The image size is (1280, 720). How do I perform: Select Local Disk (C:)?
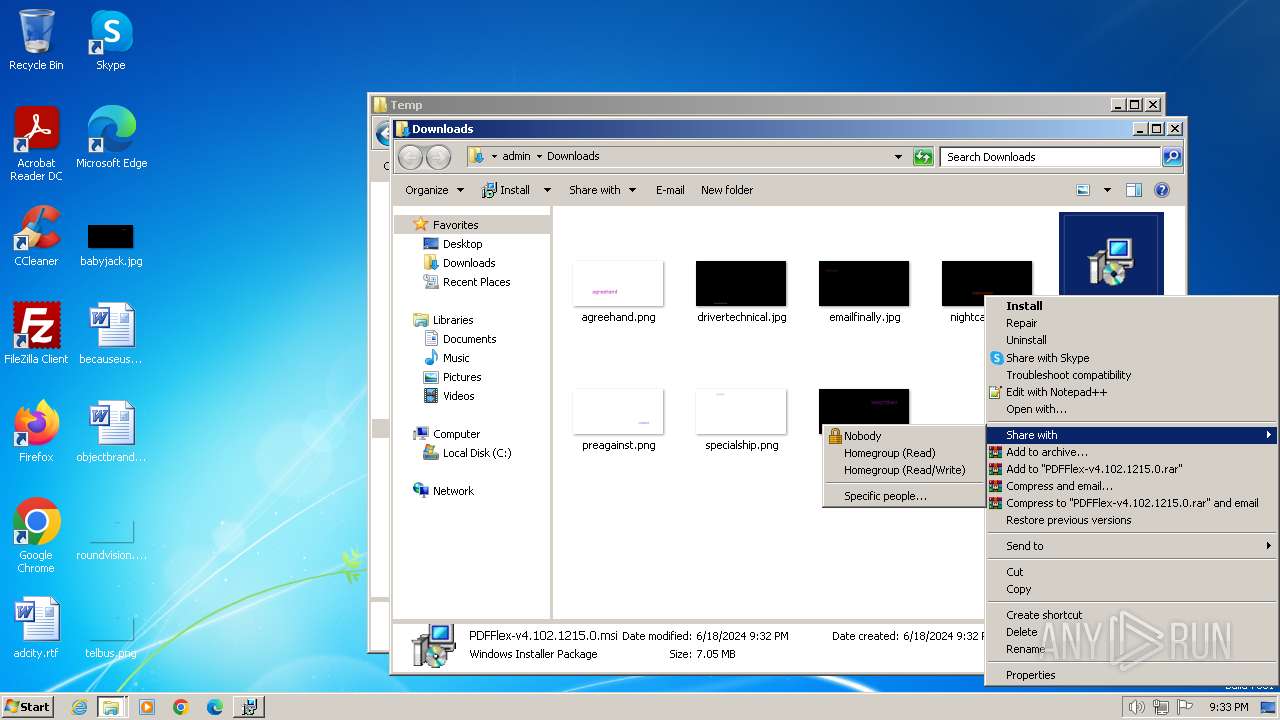476,453
